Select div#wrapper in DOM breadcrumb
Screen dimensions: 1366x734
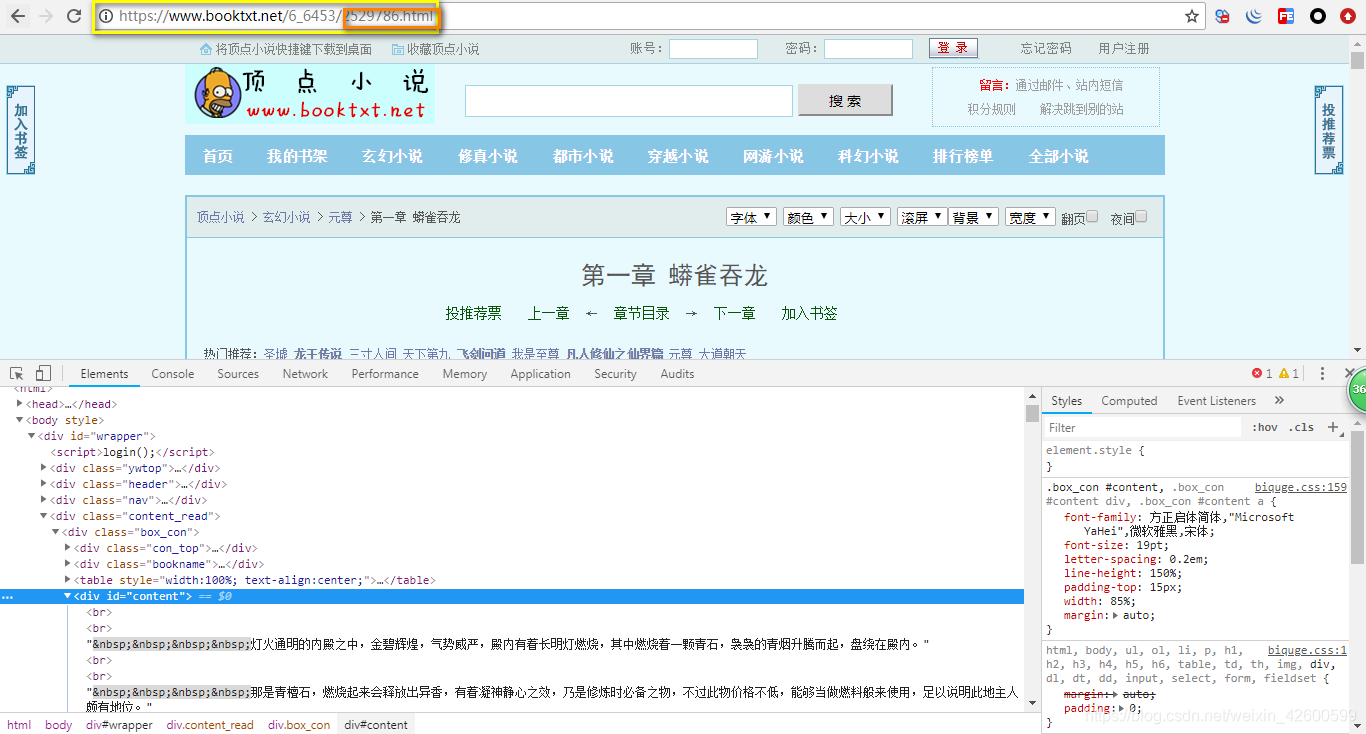click(119, 725)
